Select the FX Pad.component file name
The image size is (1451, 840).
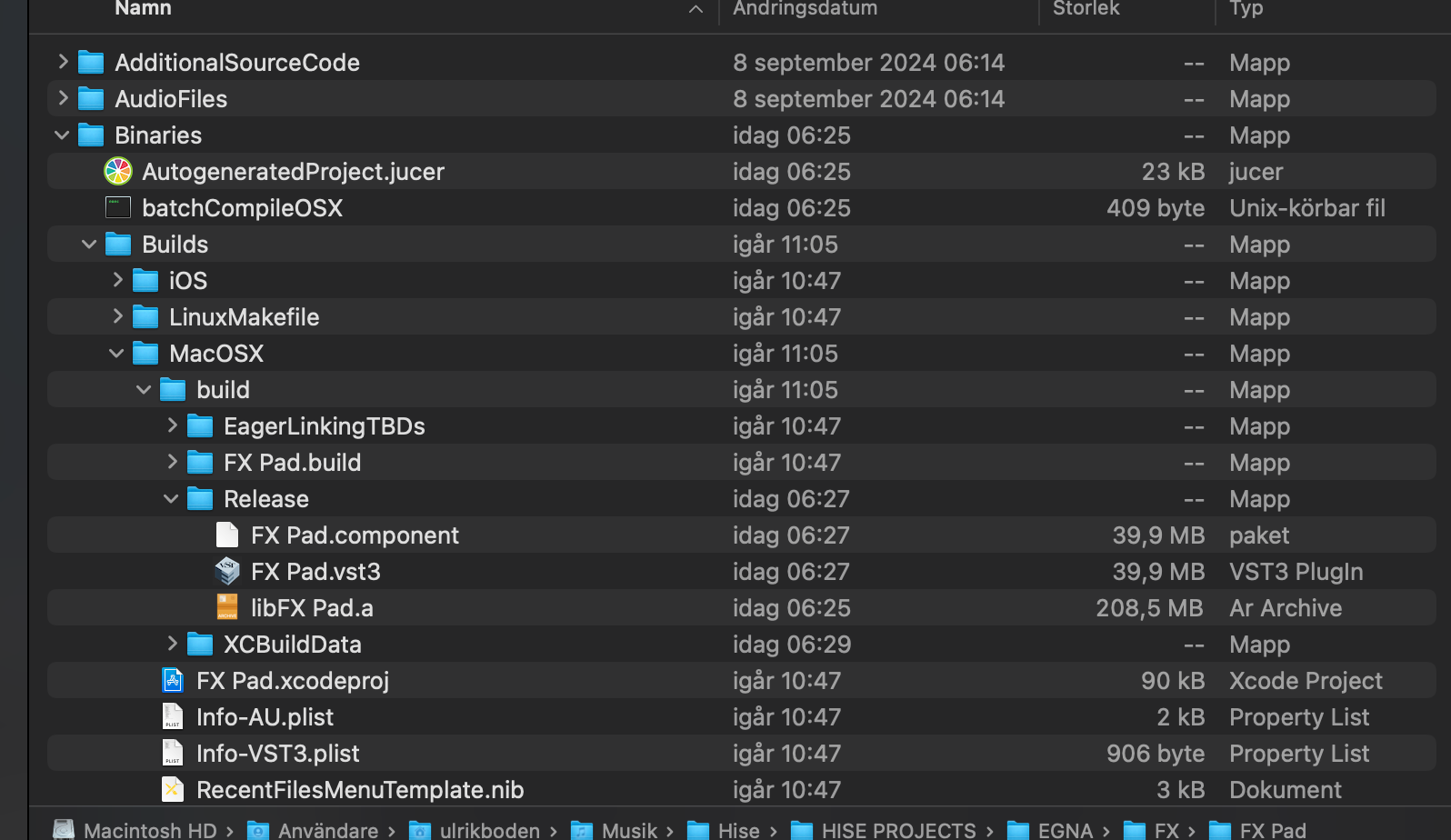click(x=355, y=535)
